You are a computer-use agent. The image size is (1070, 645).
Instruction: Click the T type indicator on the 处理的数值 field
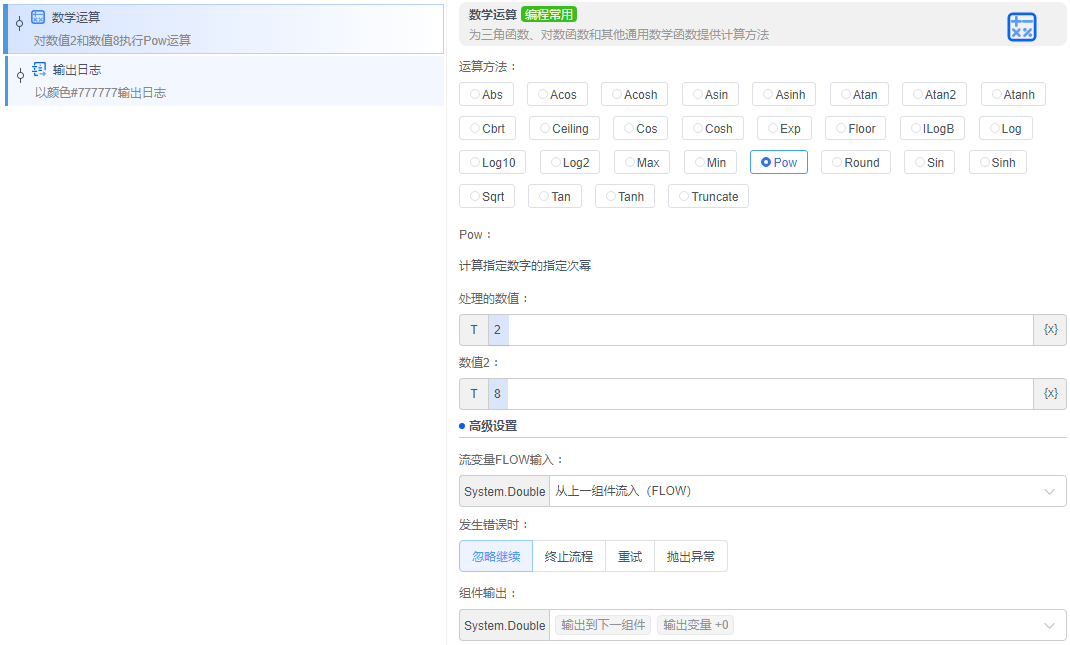point(473,329)
